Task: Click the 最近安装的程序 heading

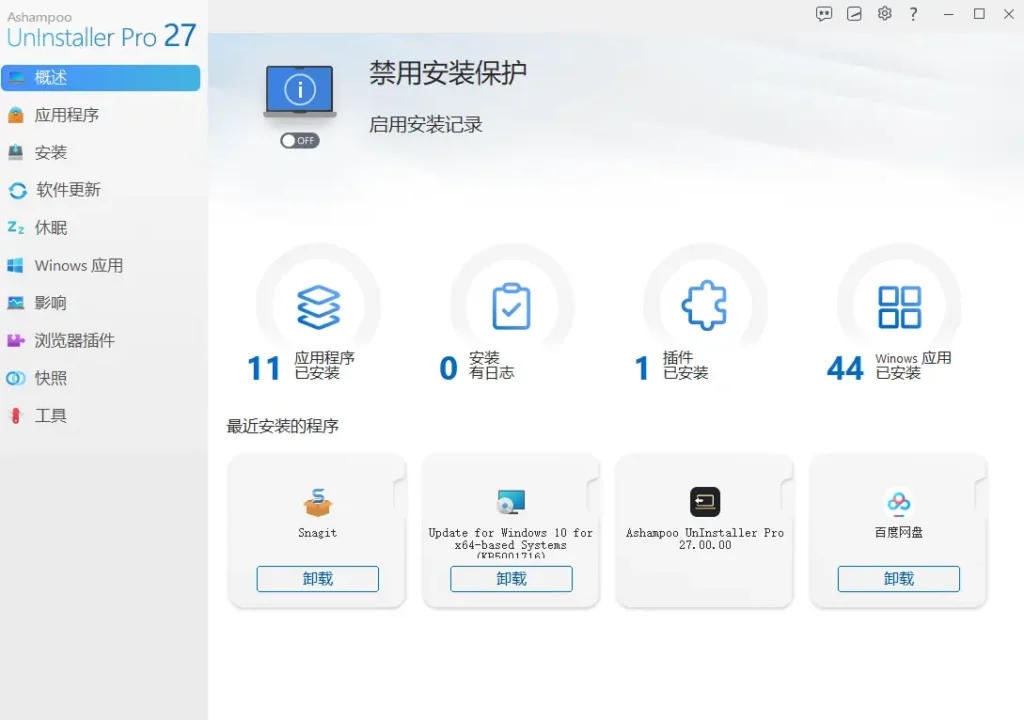Action: 283,427
